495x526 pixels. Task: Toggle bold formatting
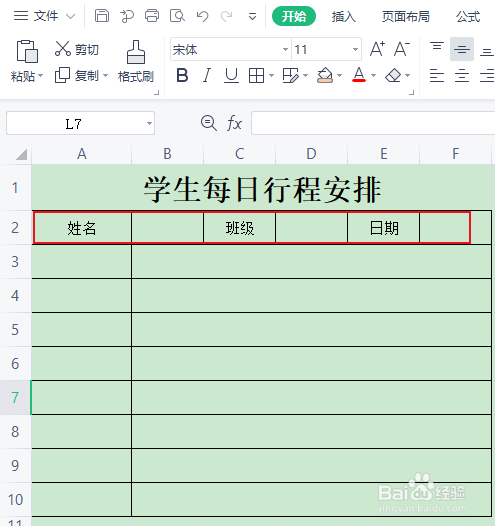coord(182,75)
